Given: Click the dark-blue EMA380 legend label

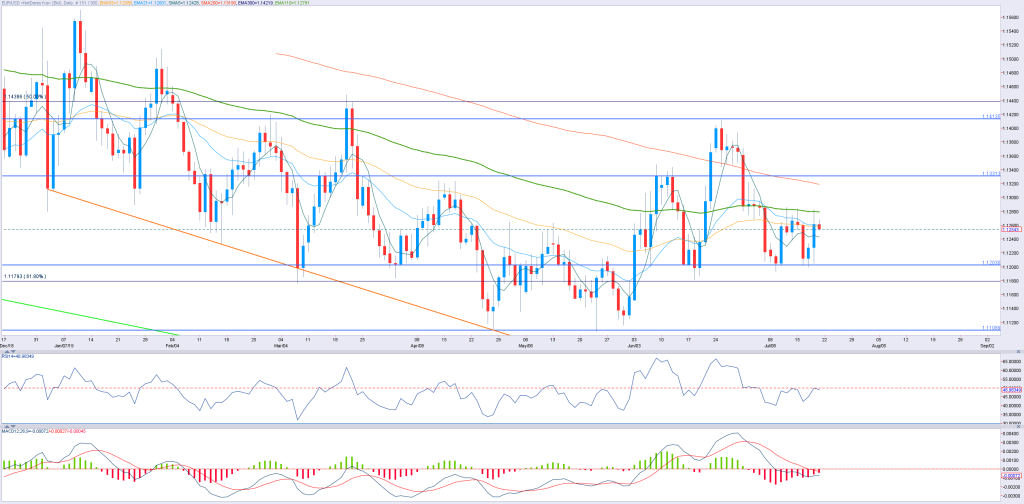Looking at the screenshot, I should pos(254,3).
